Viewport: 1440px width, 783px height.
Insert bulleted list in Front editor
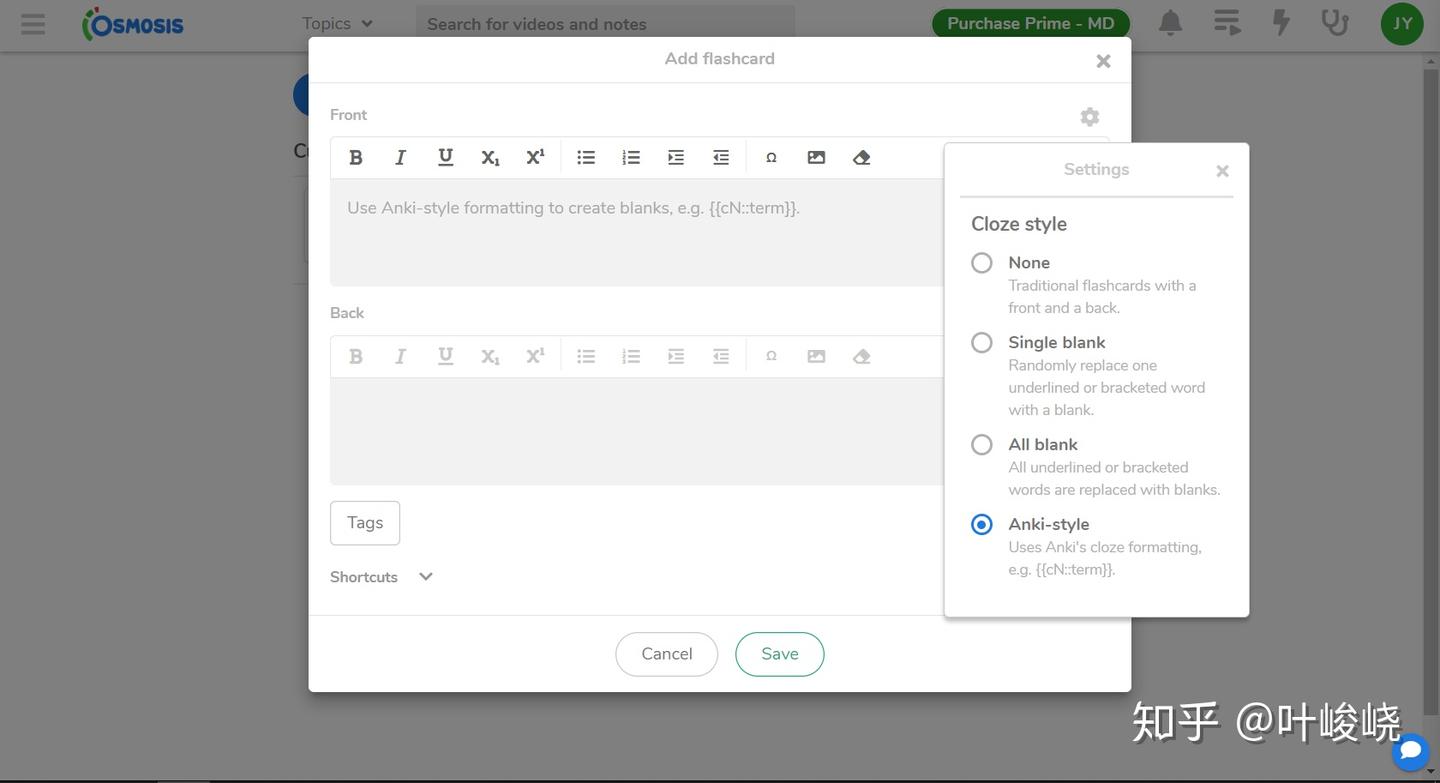click(586, 157)
